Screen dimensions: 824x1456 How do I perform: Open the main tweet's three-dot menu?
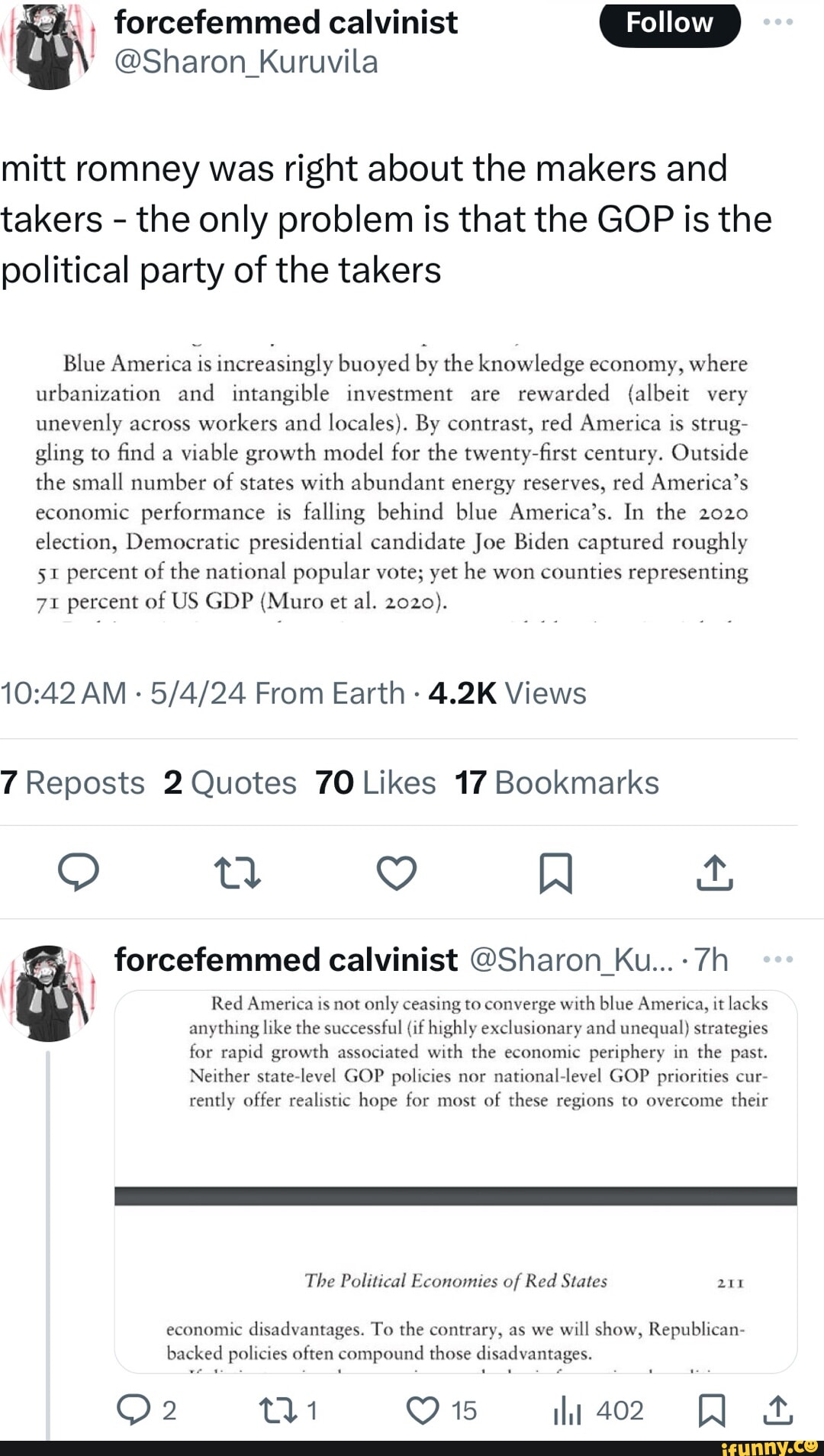click(x=777, y=22)
